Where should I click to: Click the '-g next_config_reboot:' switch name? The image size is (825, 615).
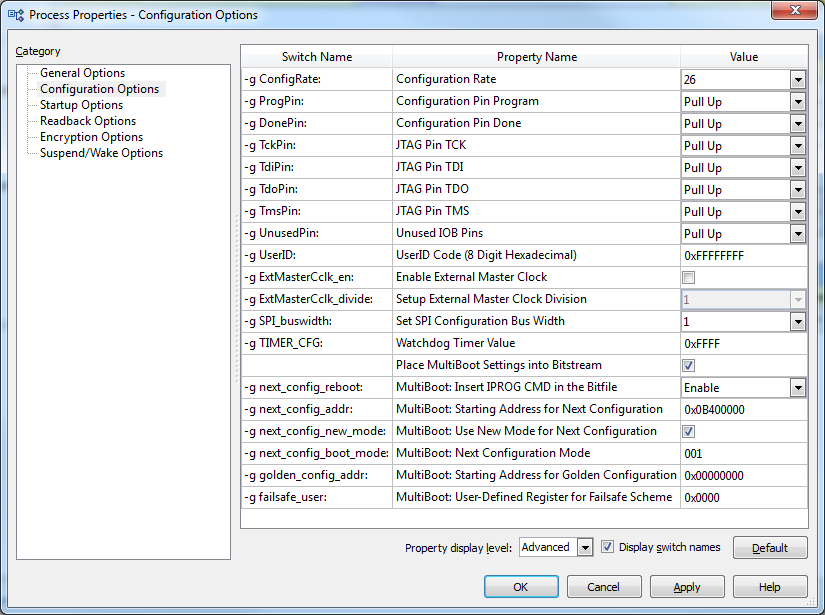click(x=304, y=387)
